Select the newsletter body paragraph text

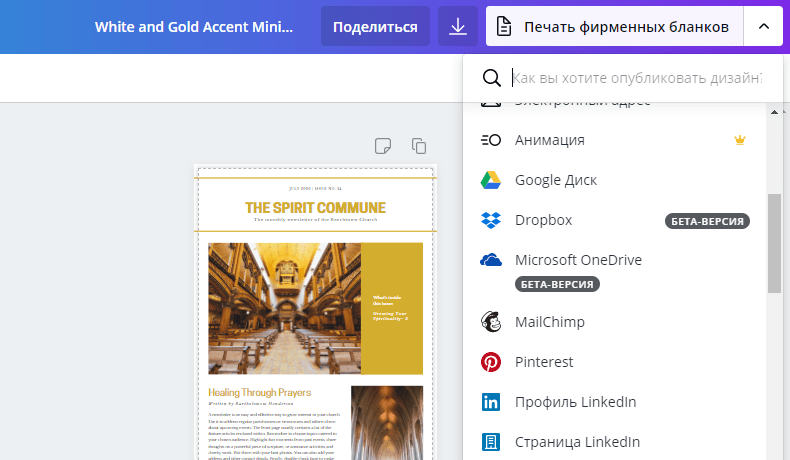tap(272, 436)
